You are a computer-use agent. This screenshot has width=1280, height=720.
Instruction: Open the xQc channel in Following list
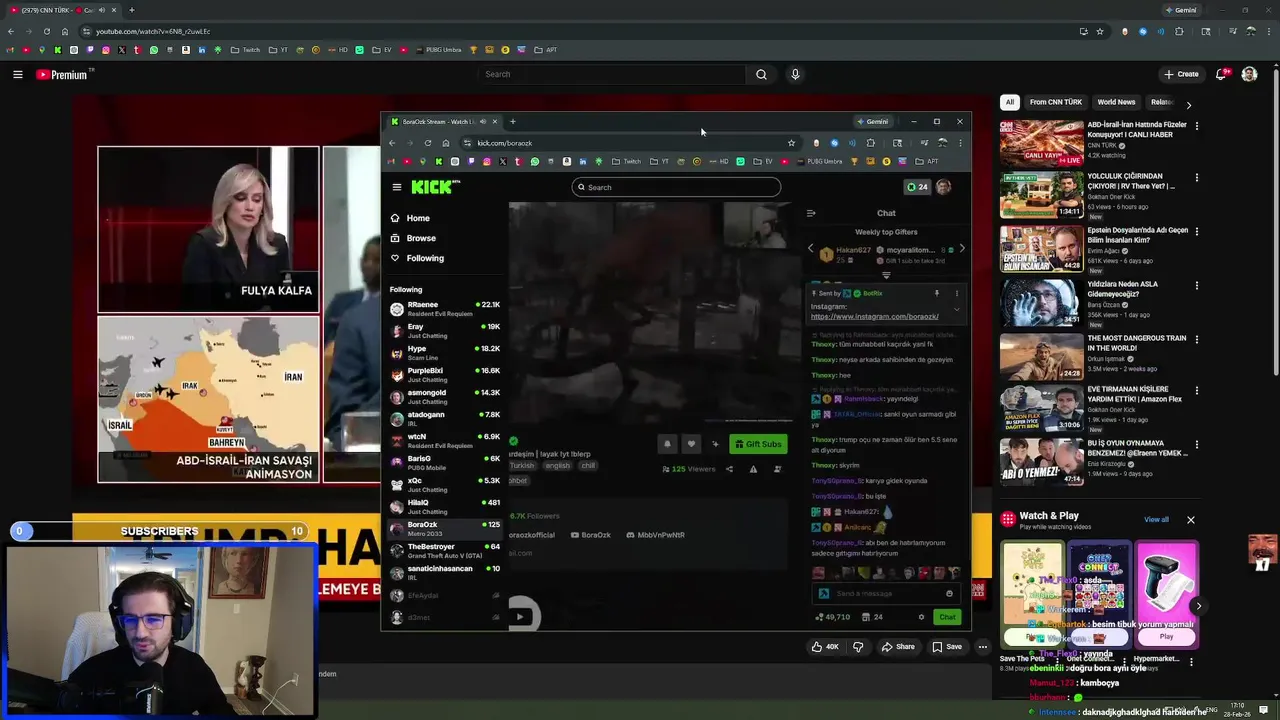445,484
